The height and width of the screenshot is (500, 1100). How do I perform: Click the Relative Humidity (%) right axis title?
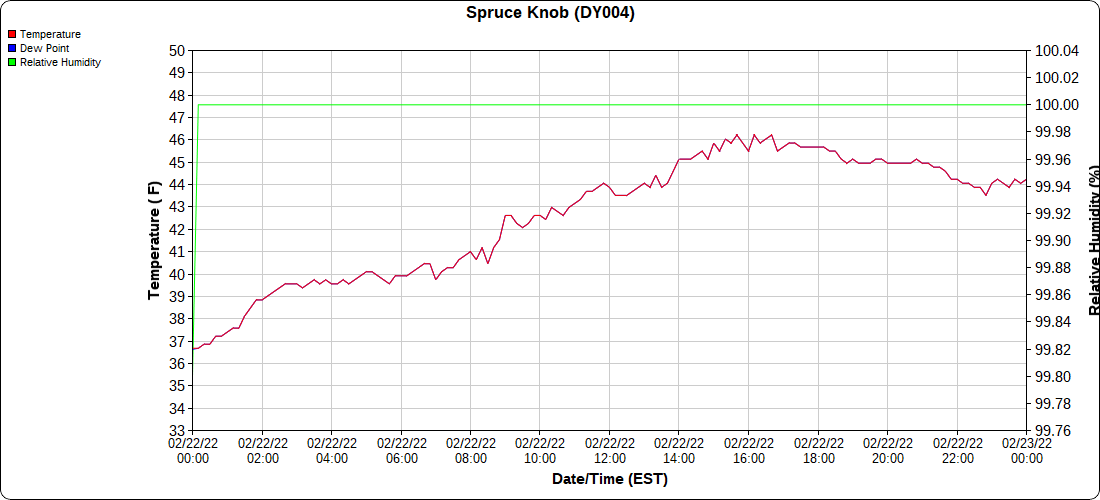(1093, 240)
